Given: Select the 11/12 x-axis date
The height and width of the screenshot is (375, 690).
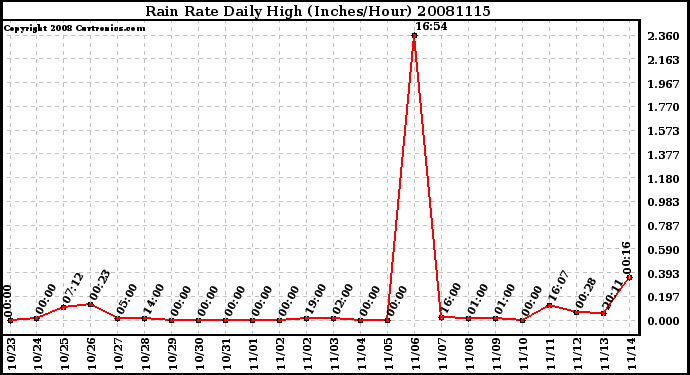Looking at the screenshot, I should coord(578,353).
